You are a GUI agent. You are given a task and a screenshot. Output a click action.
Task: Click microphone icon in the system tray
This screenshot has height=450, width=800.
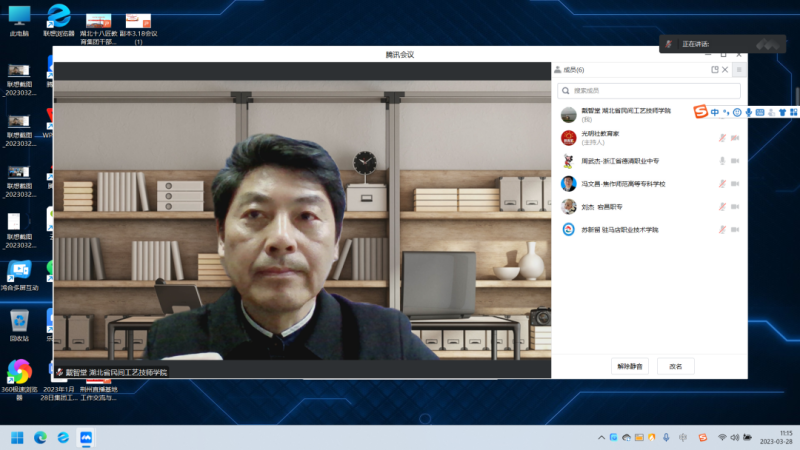point(666,438)
